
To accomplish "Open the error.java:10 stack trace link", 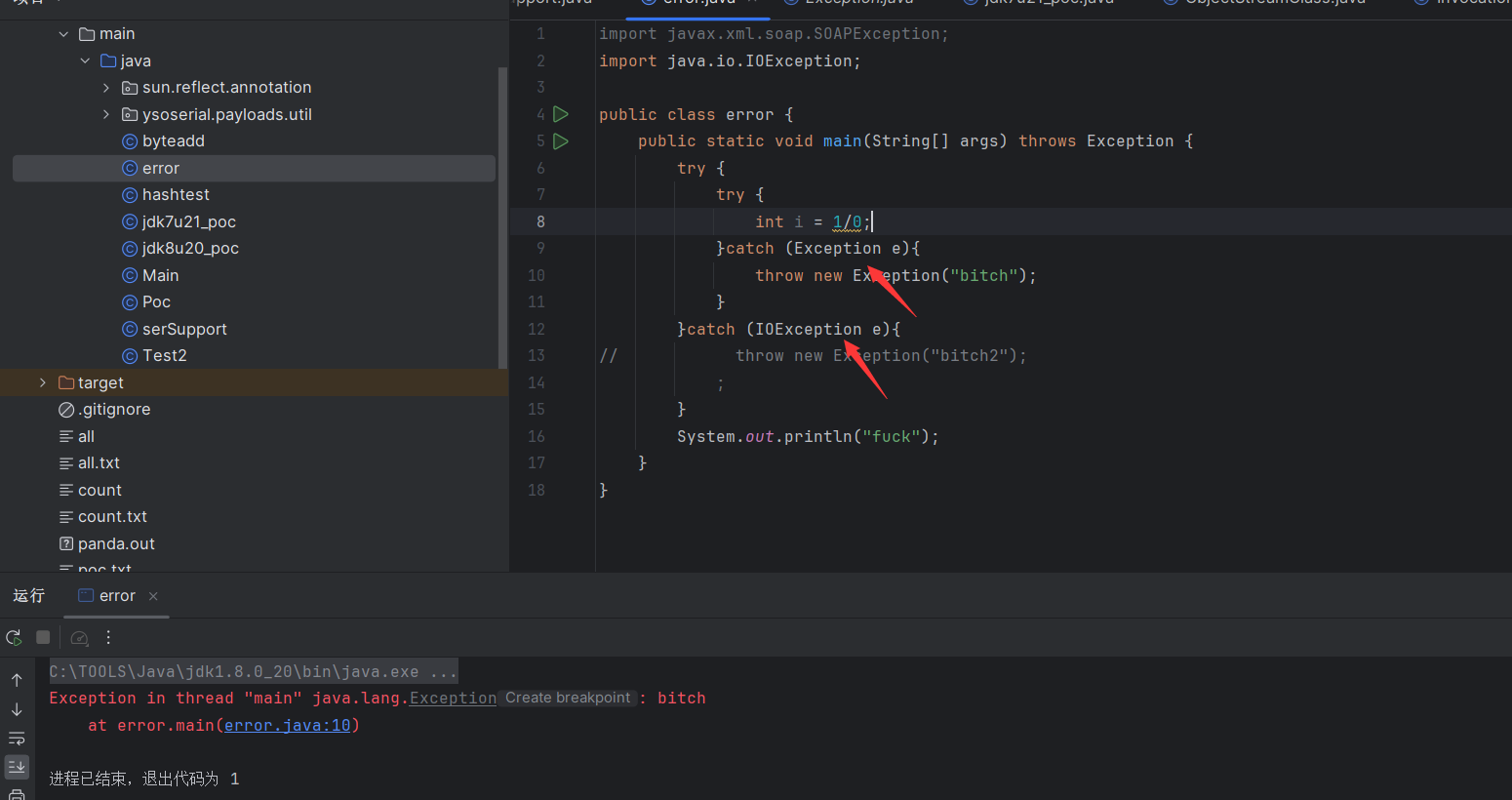I will coord(287,725).
